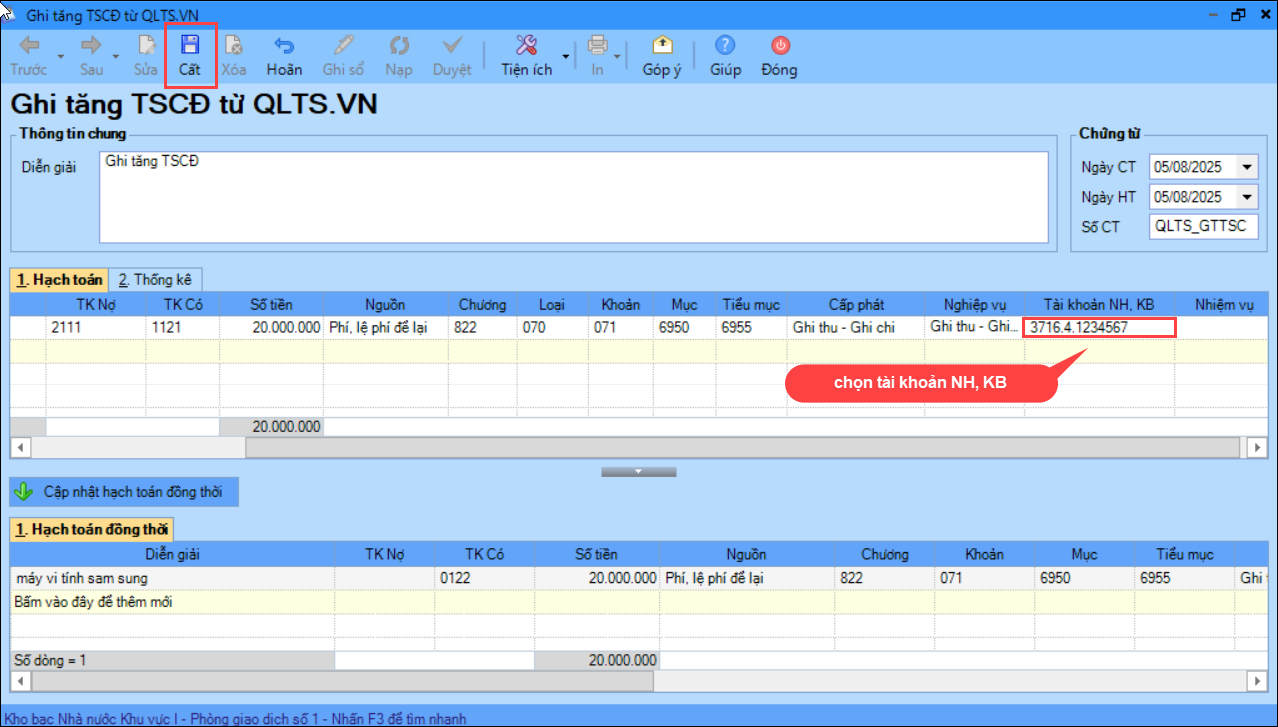Open the Ngày HT date dropdown

[1248, 197]
